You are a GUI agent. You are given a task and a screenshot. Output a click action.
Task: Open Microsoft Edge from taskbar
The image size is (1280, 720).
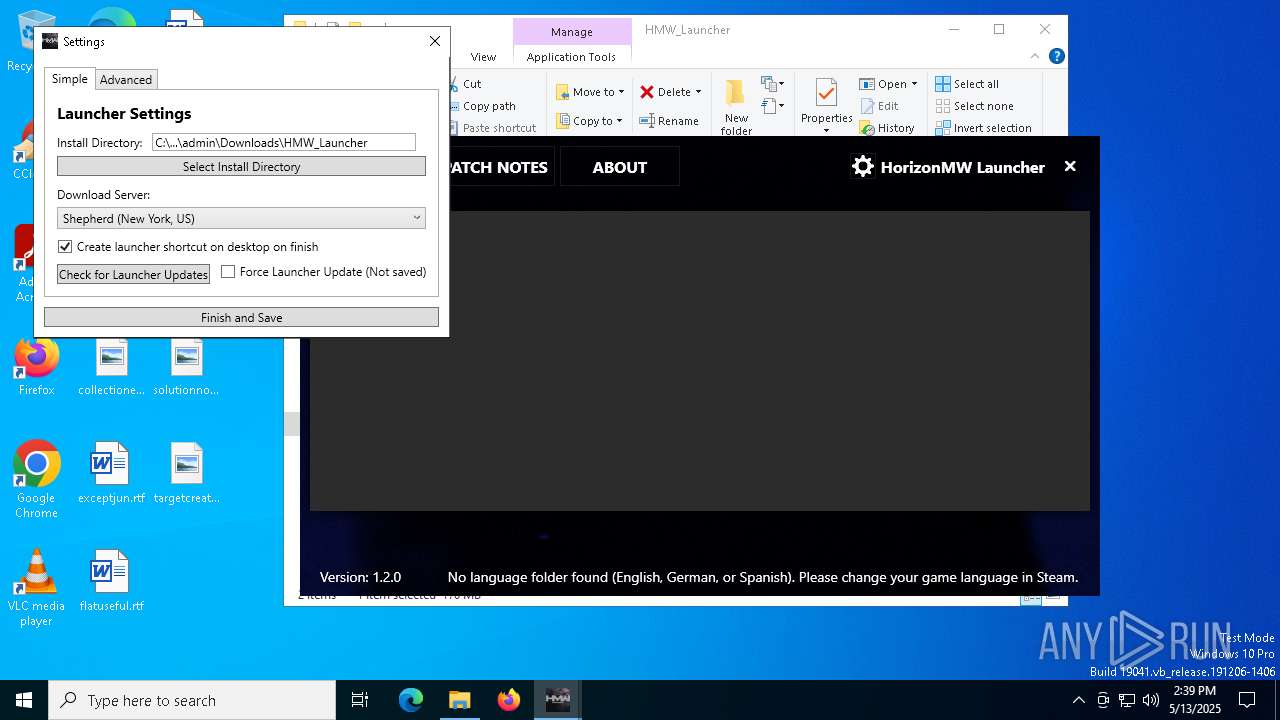tap(411, 700)
